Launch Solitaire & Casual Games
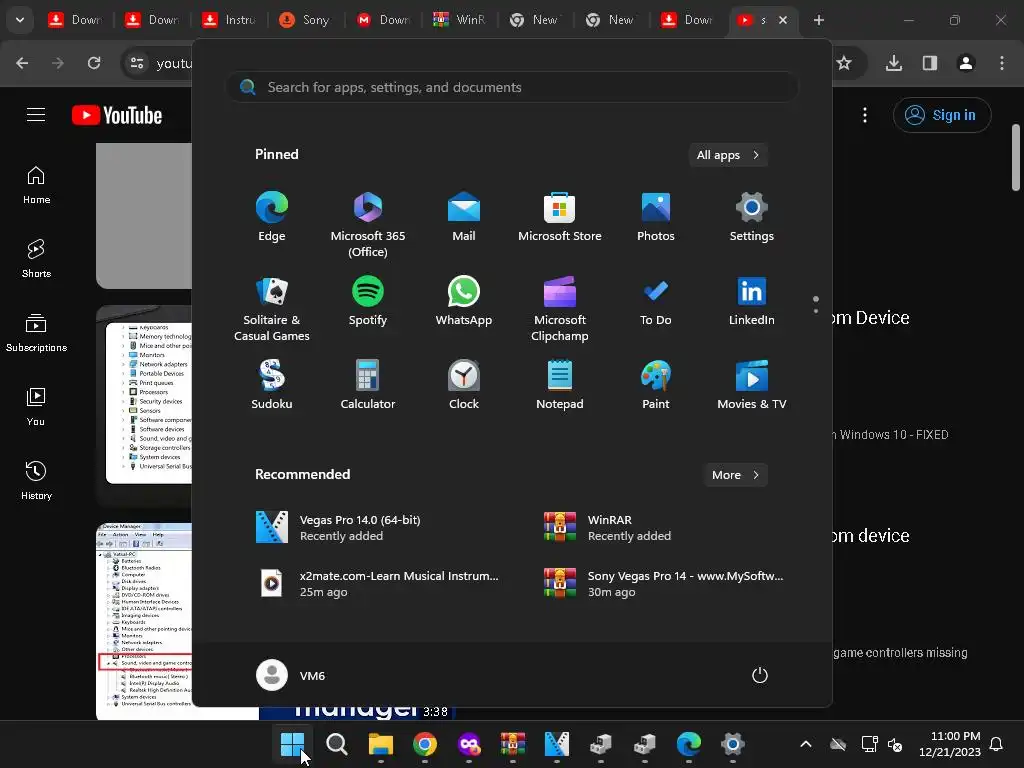The width and height of the screenshot is (1024, 768). (272, 309)
